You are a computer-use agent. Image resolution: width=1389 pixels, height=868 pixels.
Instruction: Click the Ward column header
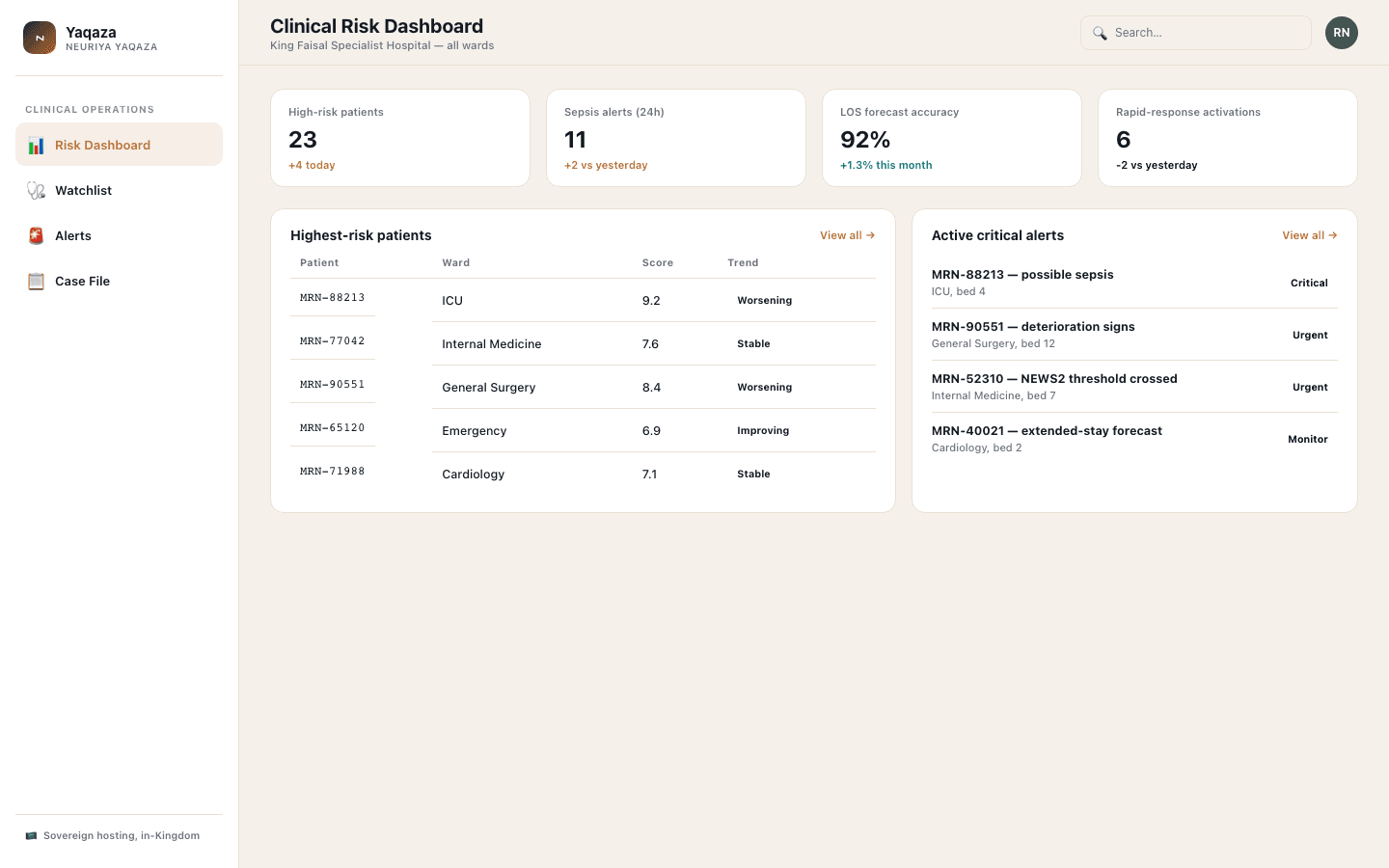[x=456, y=263]
